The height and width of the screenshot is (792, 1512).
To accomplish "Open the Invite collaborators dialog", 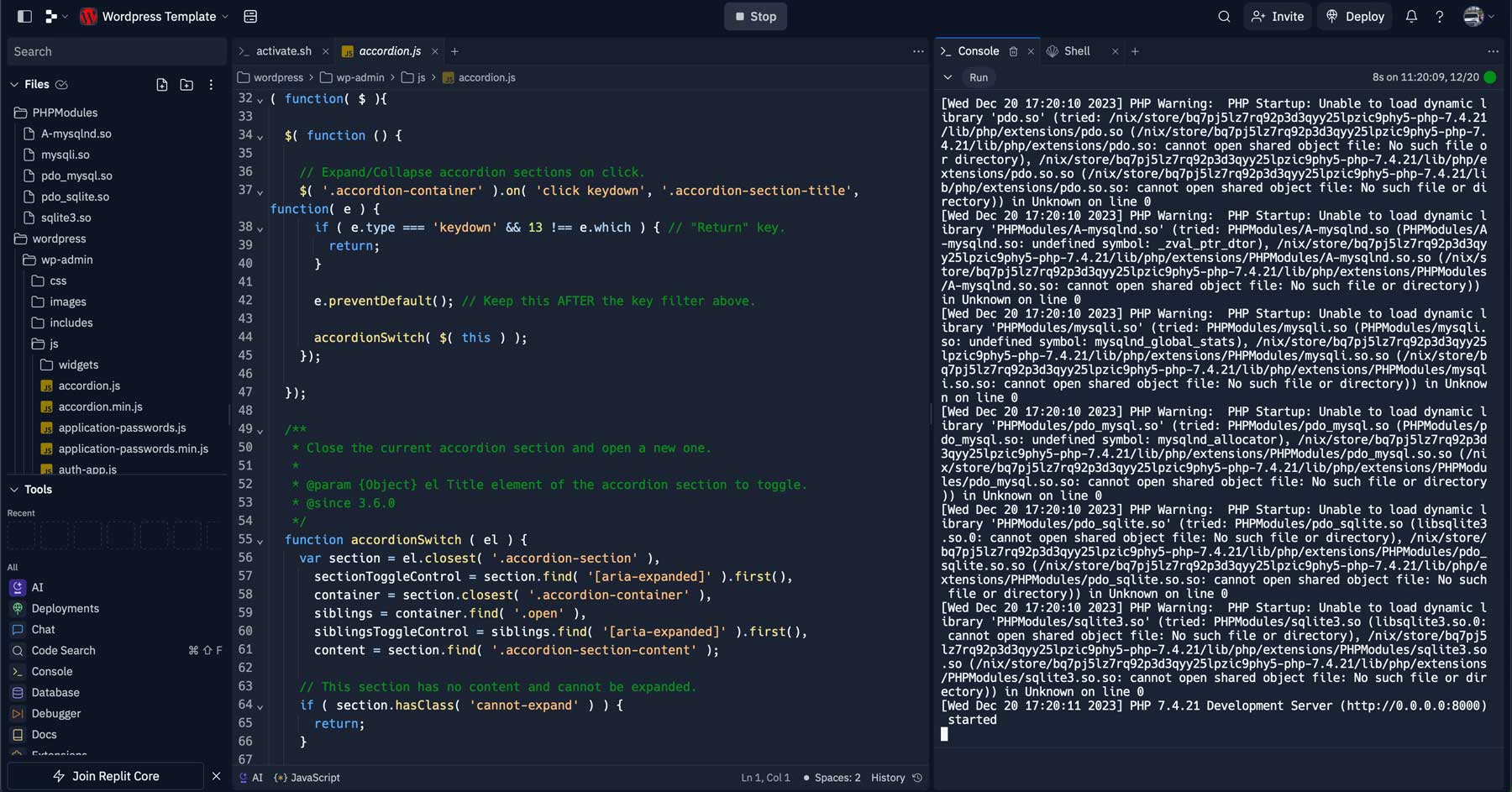I will (1277, 16).
